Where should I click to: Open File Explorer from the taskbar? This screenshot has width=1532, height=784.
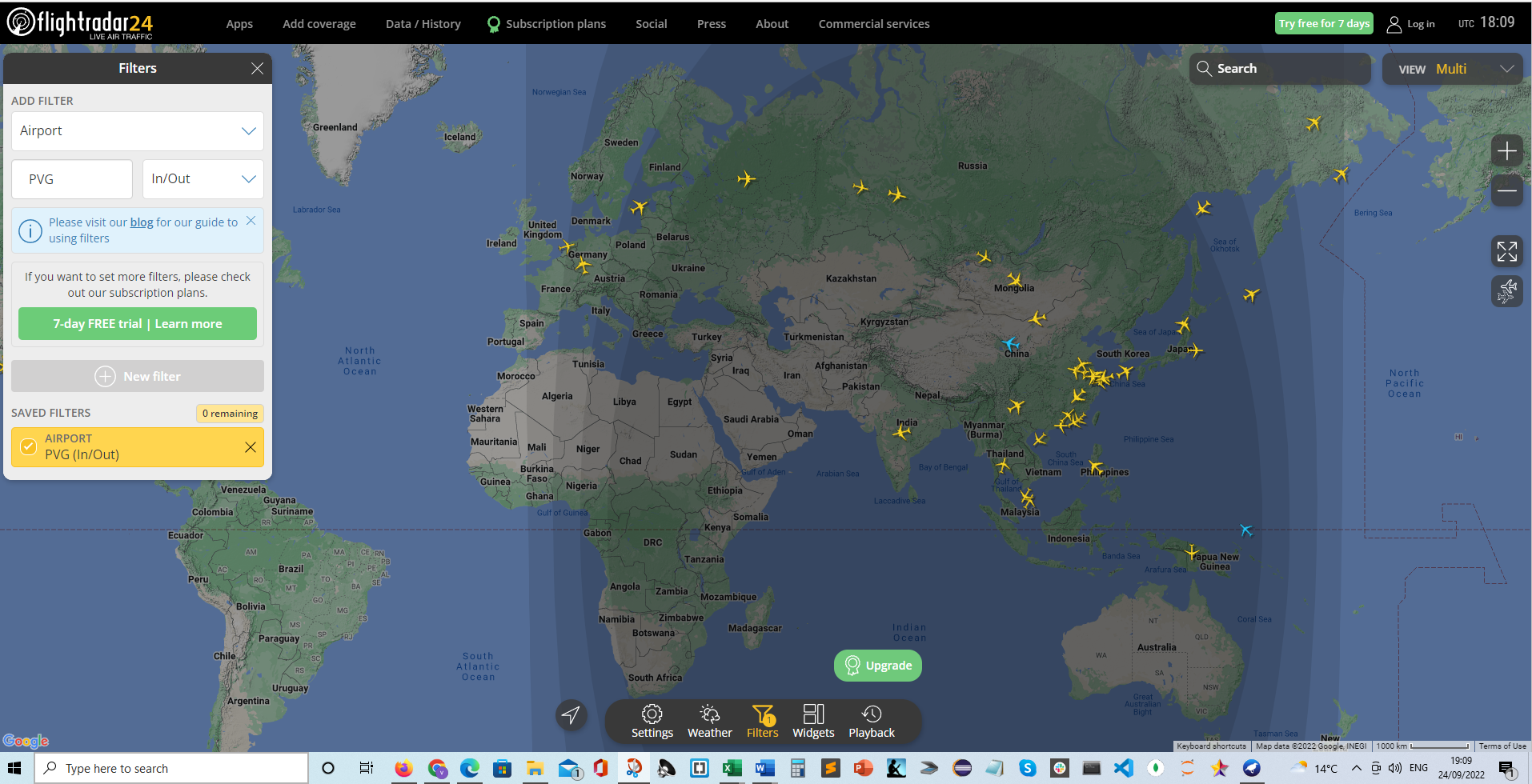pos(535,769)
